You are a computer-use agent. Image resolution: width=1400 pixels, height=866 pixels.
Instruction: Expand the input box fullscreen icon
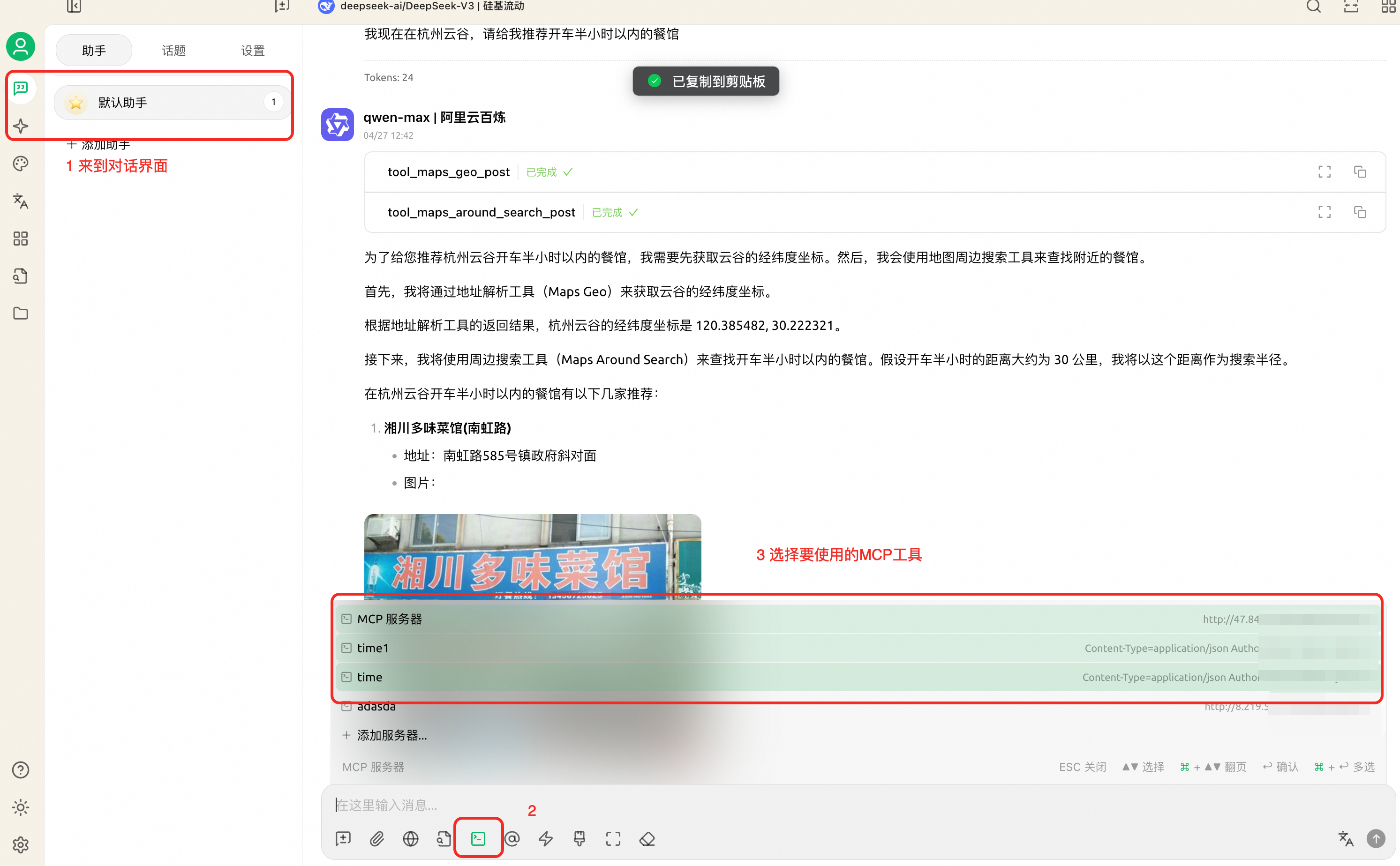(x=613, y=838)
